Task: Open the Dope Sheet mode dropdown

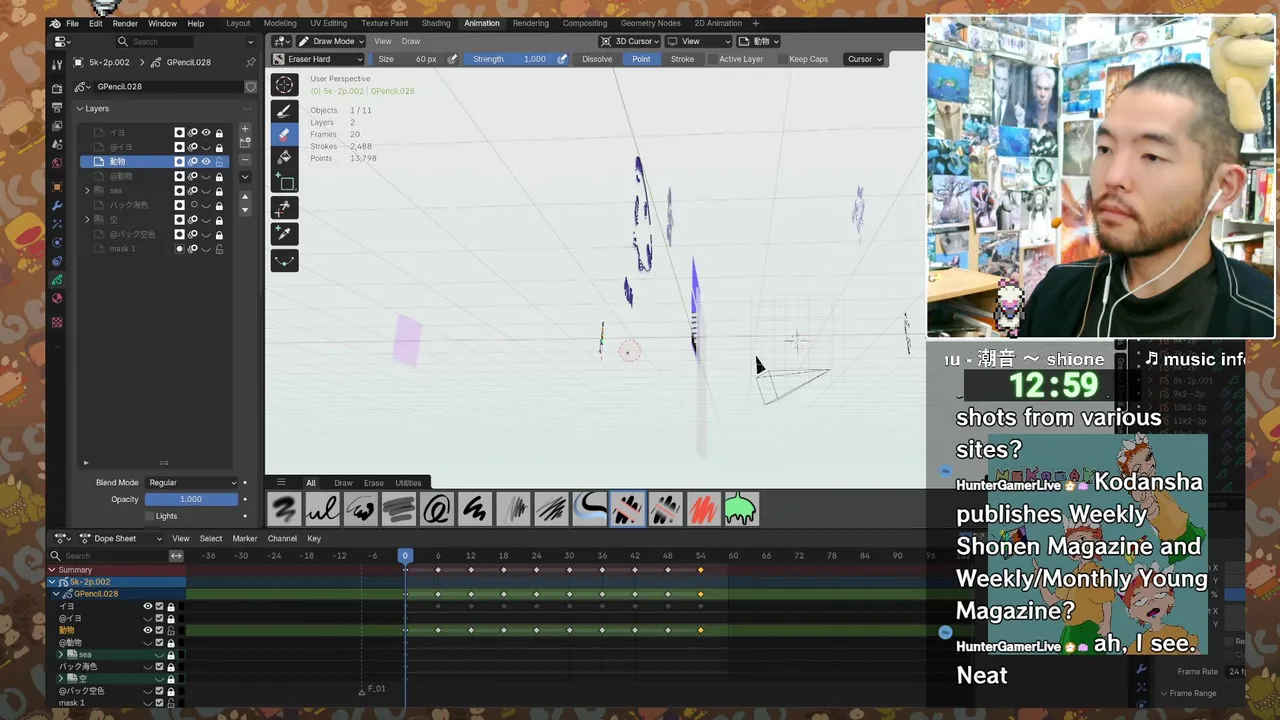Action: pyautogui.click(x=119, y=538)
